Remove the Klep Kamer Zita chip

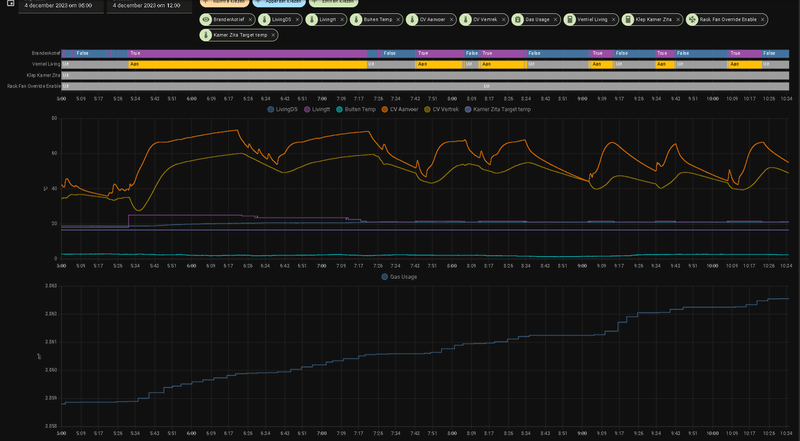click(x=678, y=19)
